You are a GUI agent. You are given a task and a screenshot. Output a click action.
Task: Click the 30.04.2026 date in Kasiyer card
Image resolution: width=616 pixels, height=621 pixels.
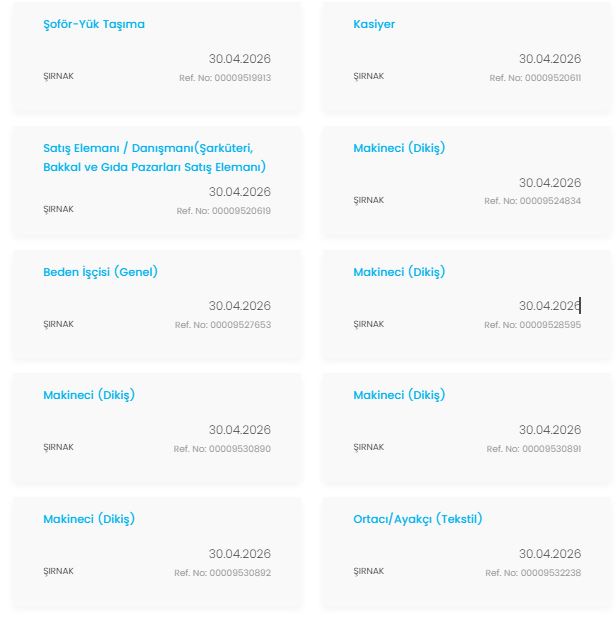[549, 59]
